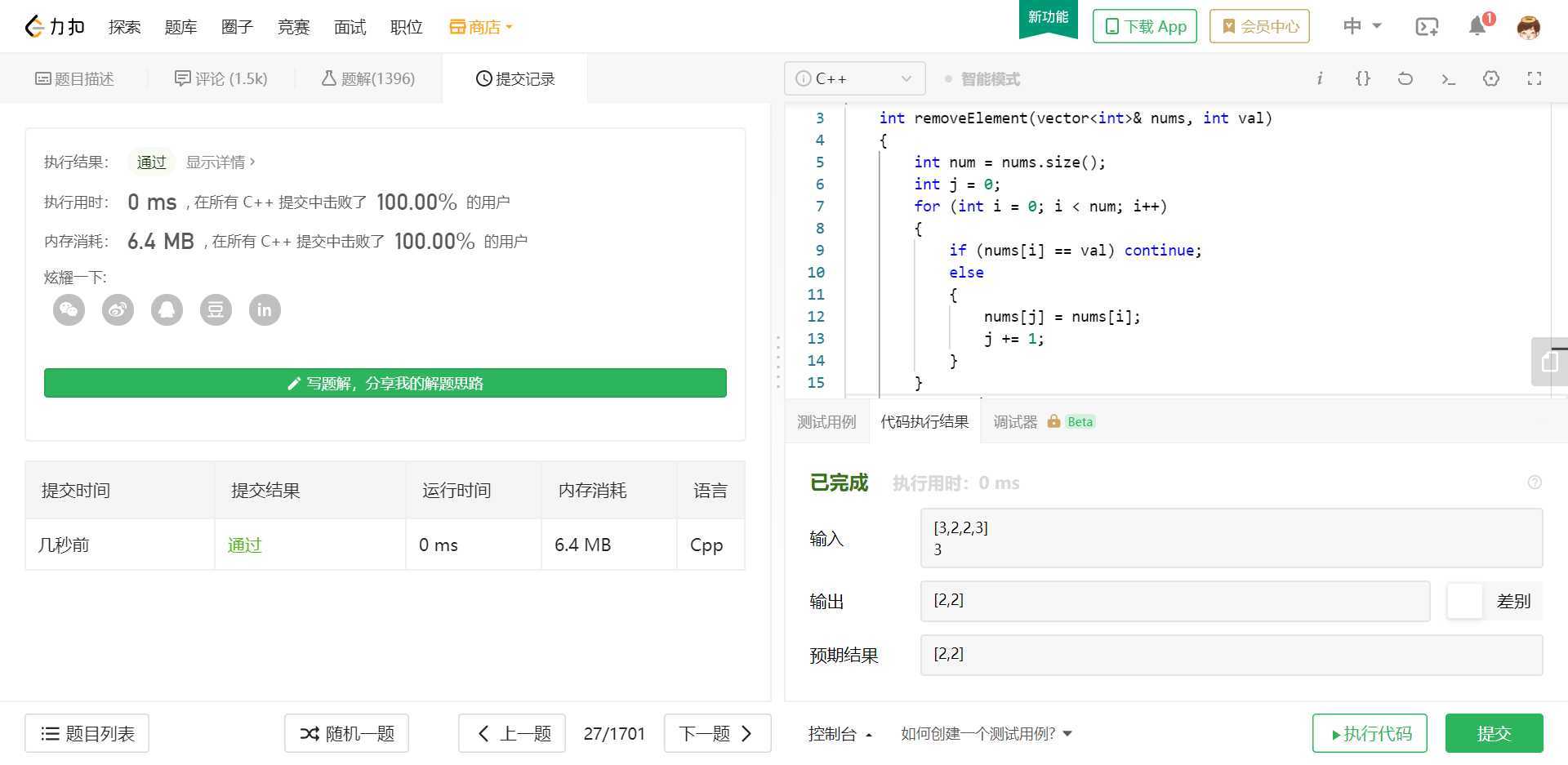Open the notifications bell
This screenshot has height=765, width=1568.
pos(1477,26)
